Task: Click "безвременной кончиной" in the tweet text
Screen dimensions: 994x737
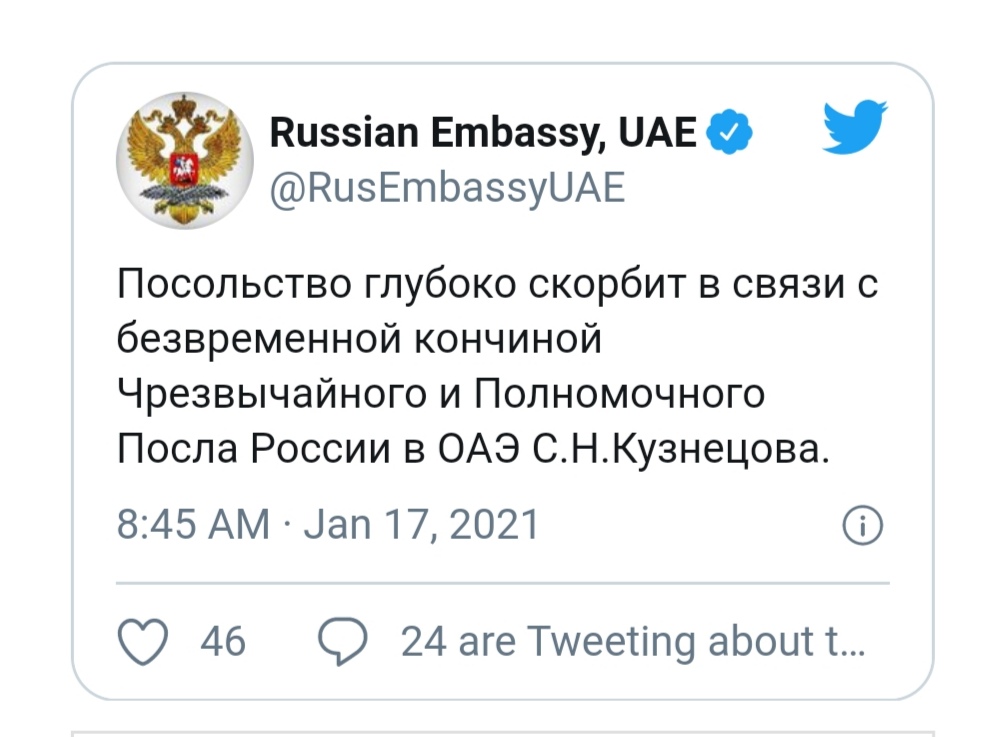Action: [361, 340]
